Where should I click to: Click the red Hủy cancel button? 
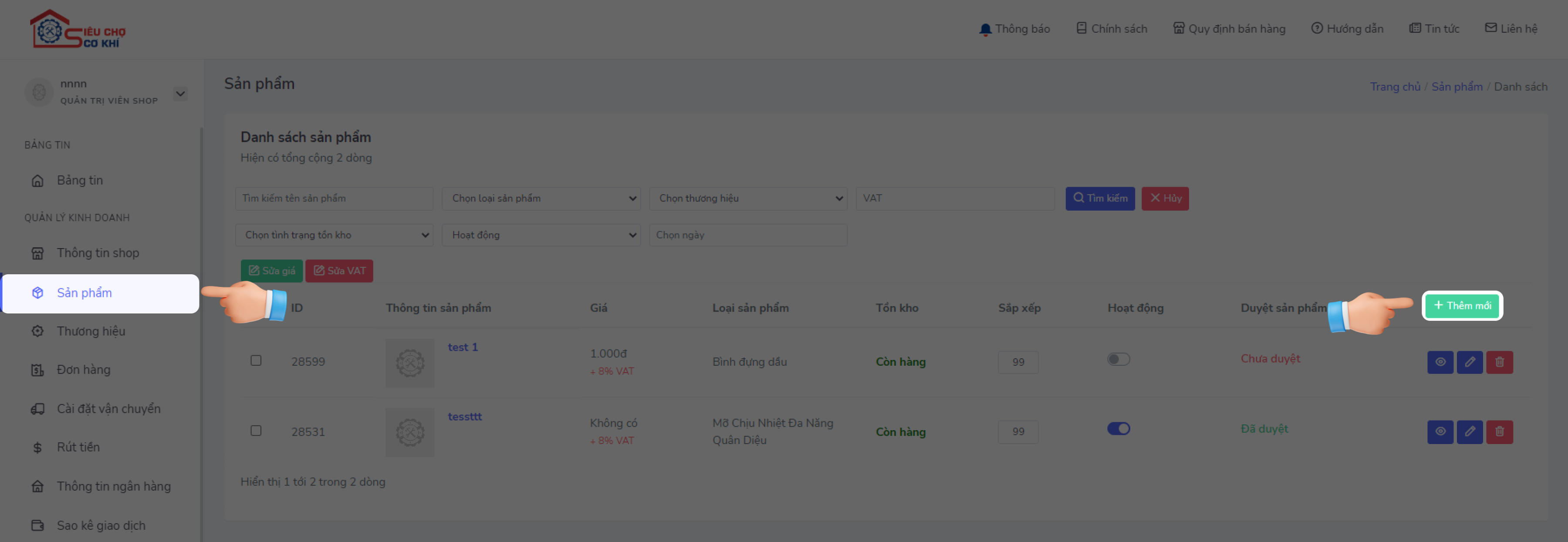coord(1165,199)
